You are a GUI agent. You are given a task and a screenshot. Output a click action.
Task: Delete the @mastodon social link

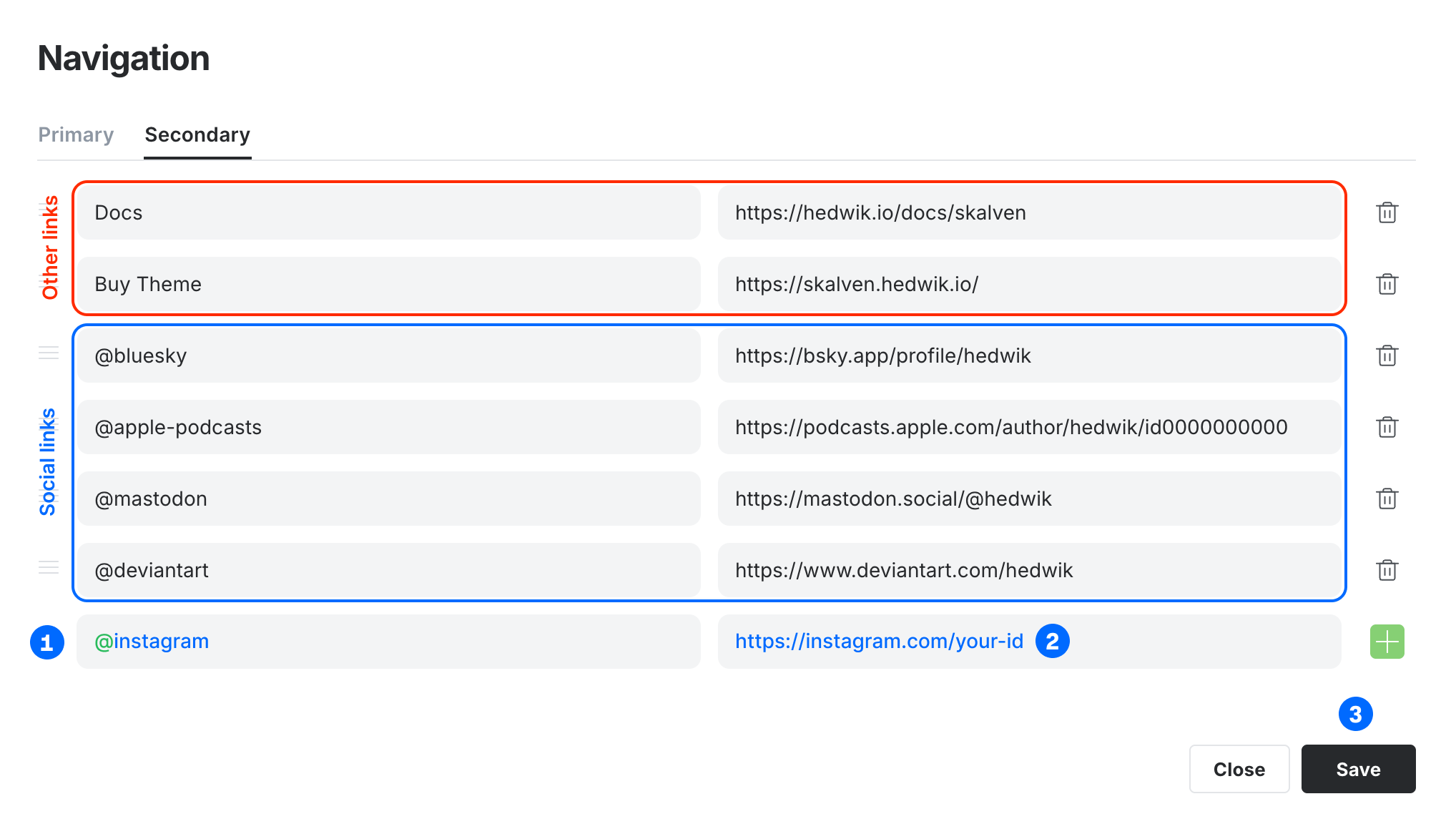pyautogui.click(x=1387, y=499)
